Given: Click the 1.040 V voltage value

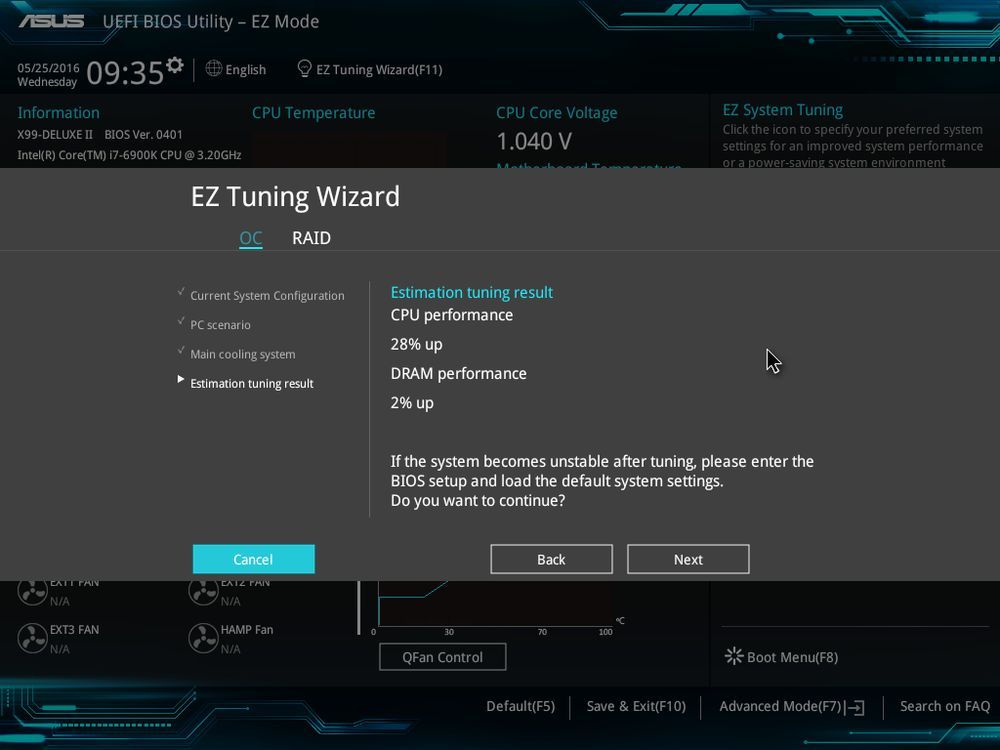Looking at the screenshot, I should point(534,142).
